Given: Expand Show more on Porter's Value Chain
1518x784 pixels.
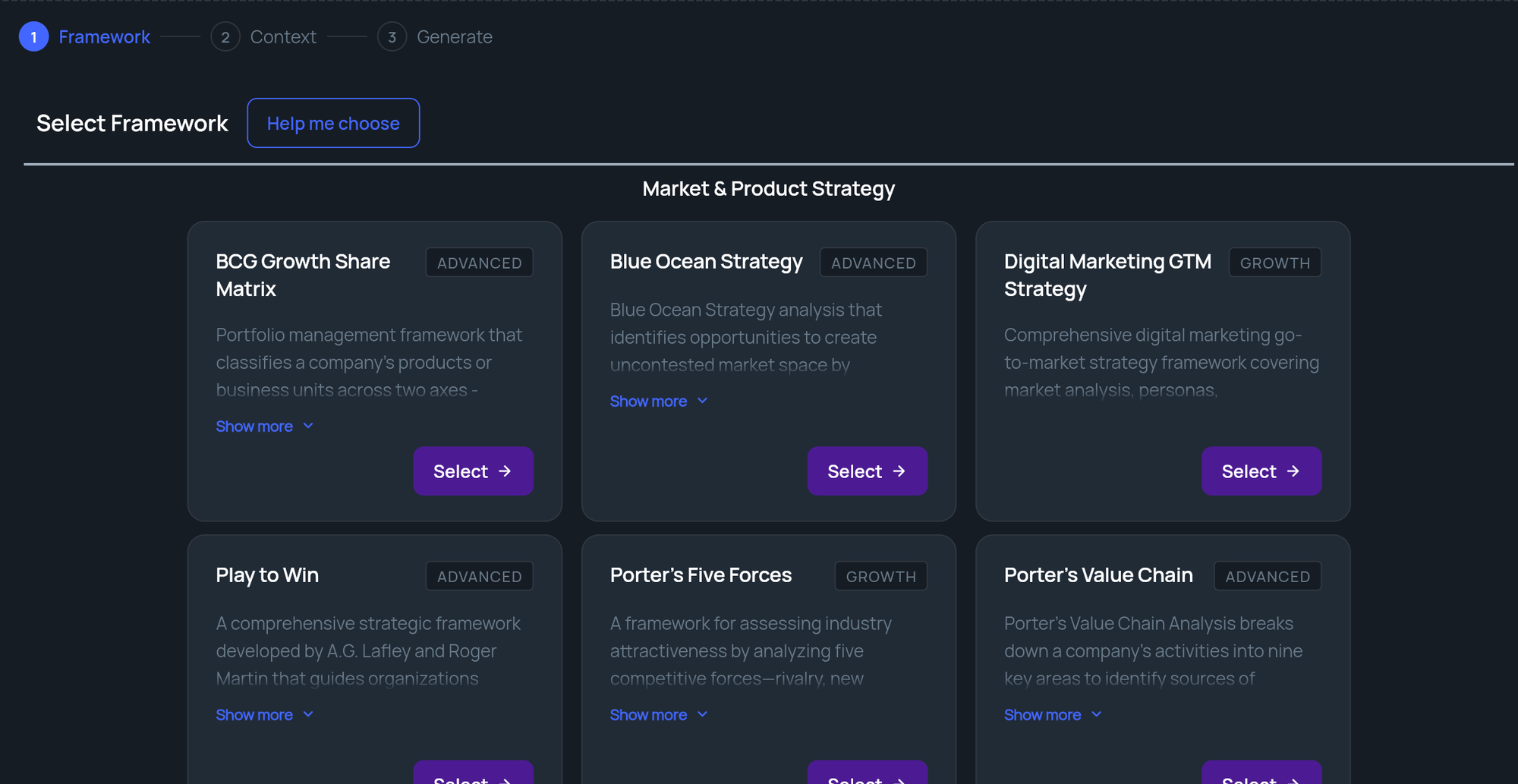Looking at the screenshot, I should (1053, 715).
